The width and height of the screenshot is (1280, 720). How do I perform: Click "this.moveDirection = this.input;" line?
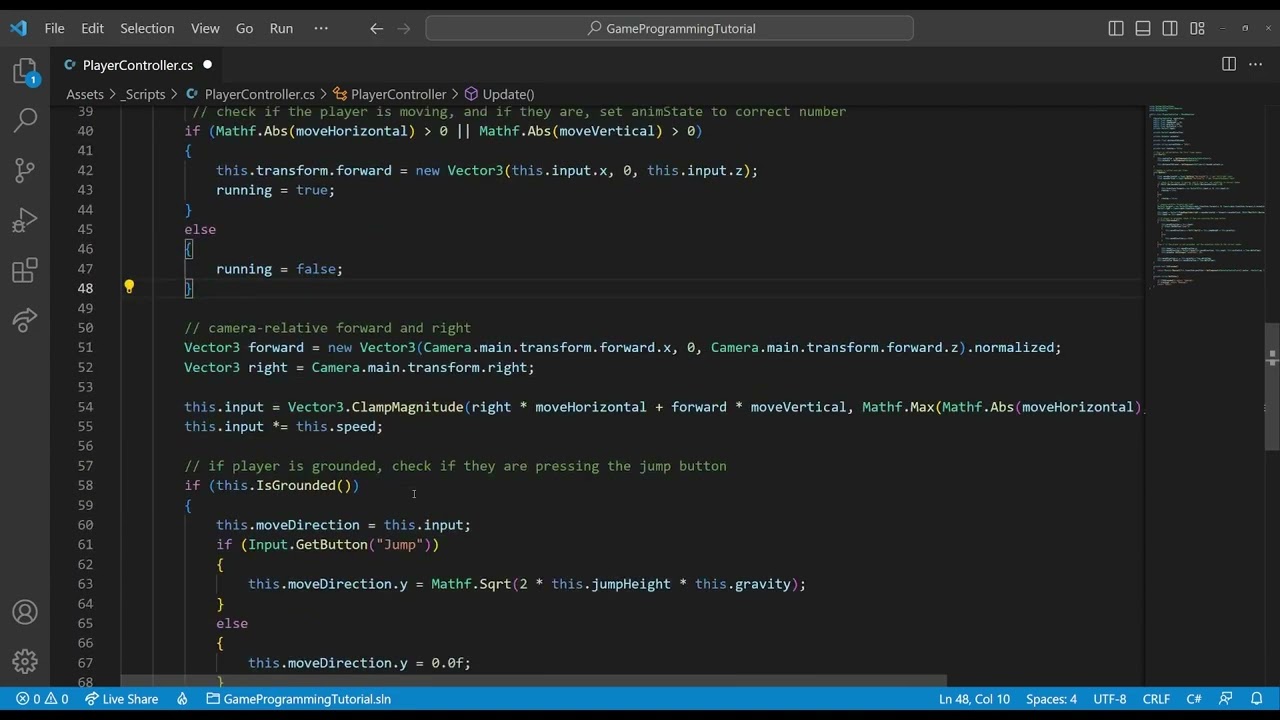pos(343,525)
